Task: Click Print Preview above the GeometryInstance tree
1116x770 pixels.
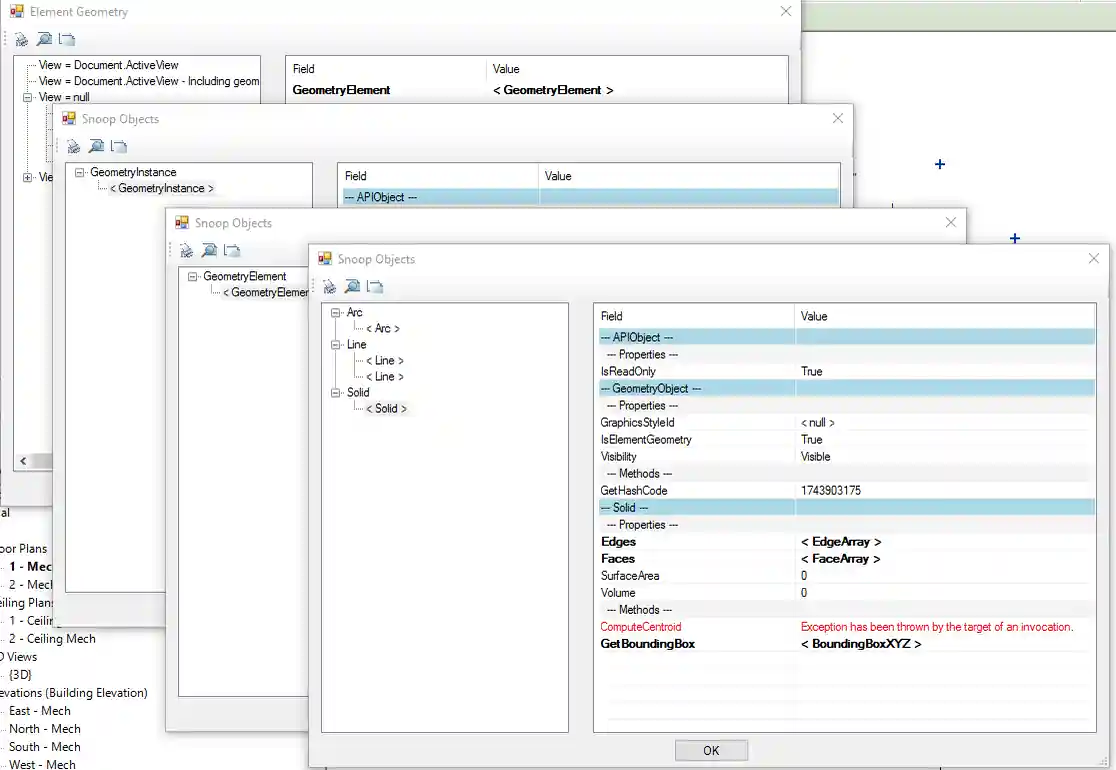Action: (x=96, y=146)
